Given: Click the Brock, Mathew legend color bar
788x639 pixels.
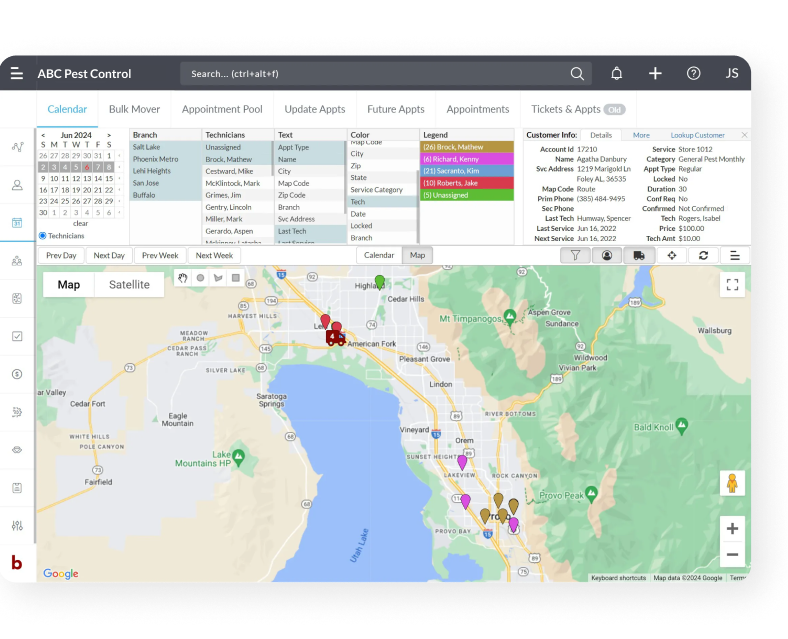Looking at the screenshot, I should click(467, 147).
